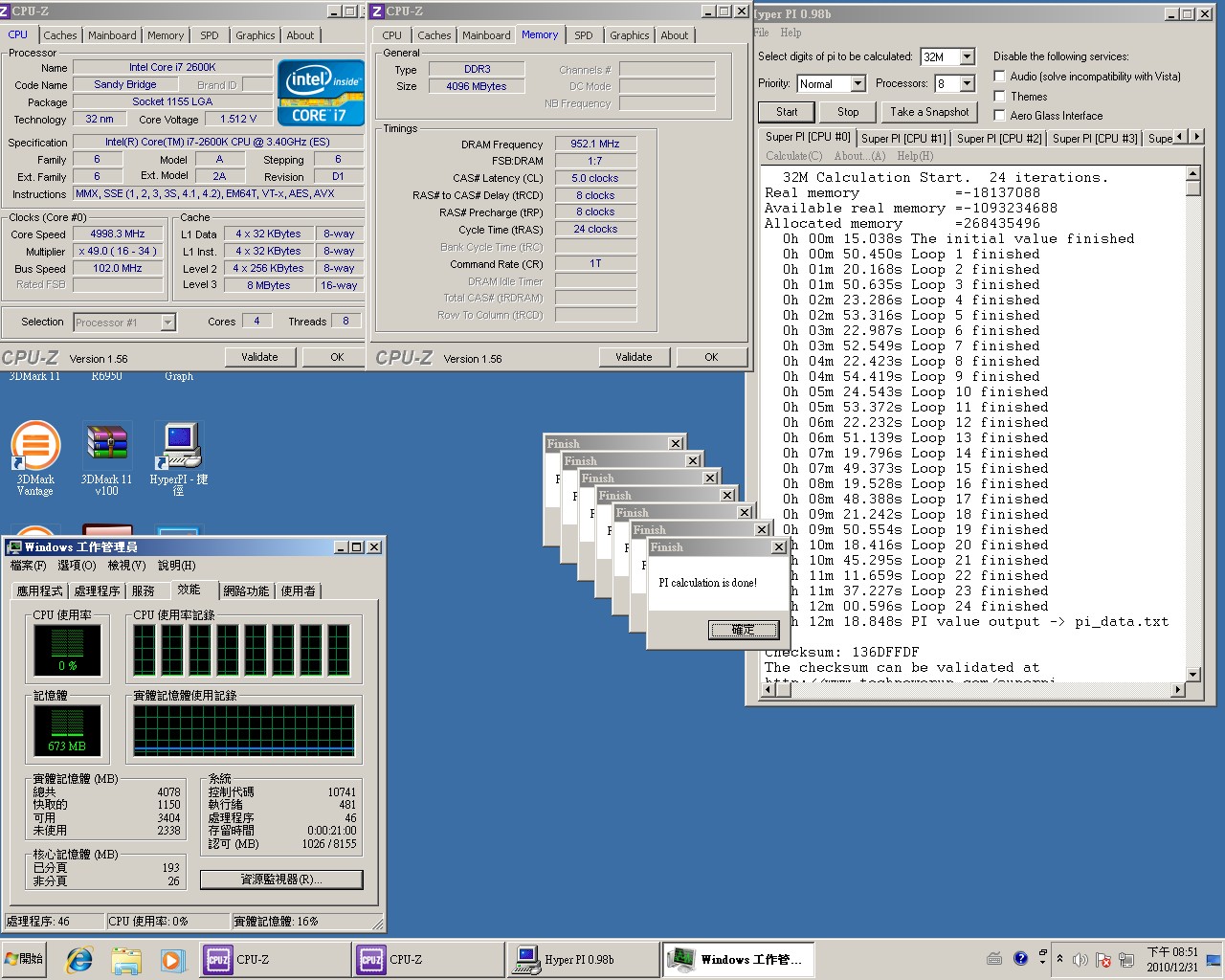Launch the HyperPI desktop shortcut

[179, 457]
